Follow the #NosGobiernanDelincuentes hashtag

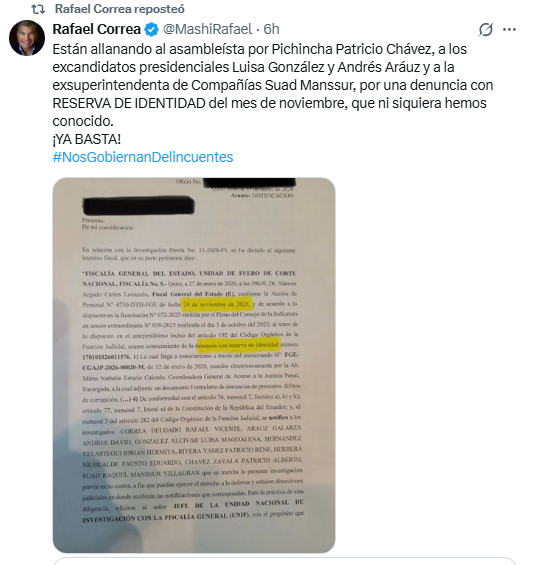pyautogui.click(x=143, y=157)
